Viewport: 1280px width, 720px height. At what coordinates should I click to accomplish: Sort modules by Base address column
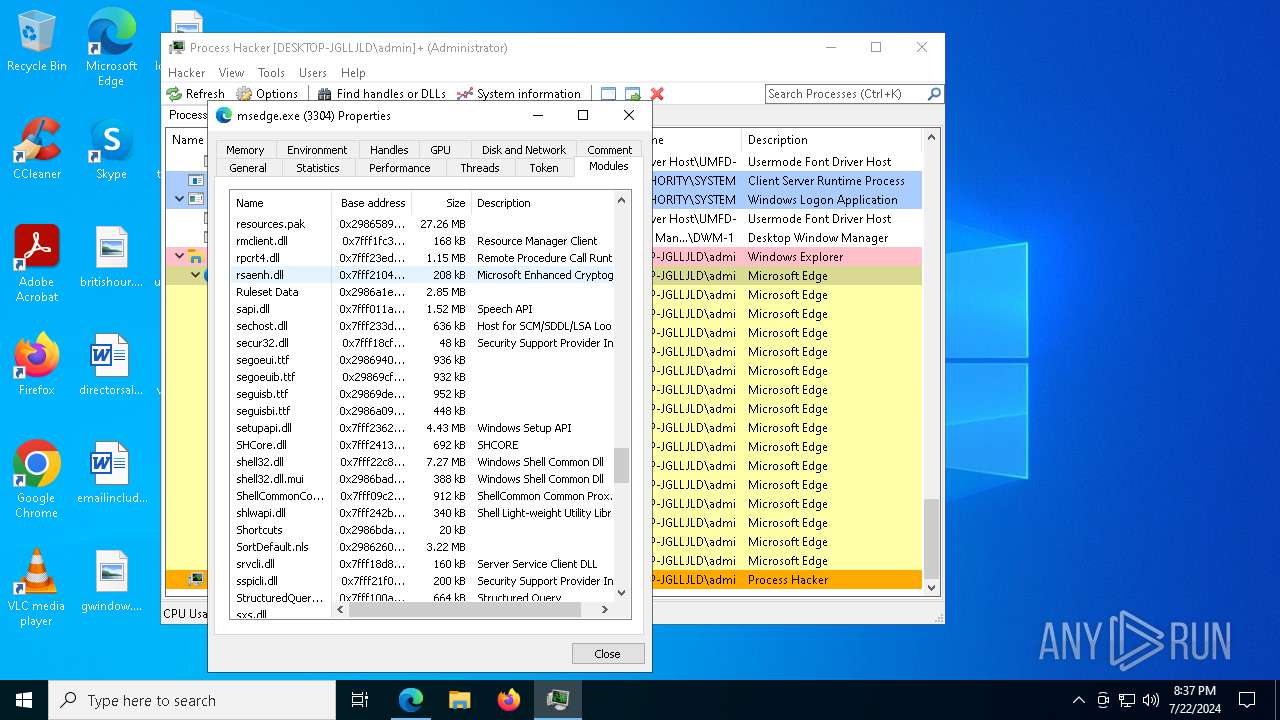372,203
